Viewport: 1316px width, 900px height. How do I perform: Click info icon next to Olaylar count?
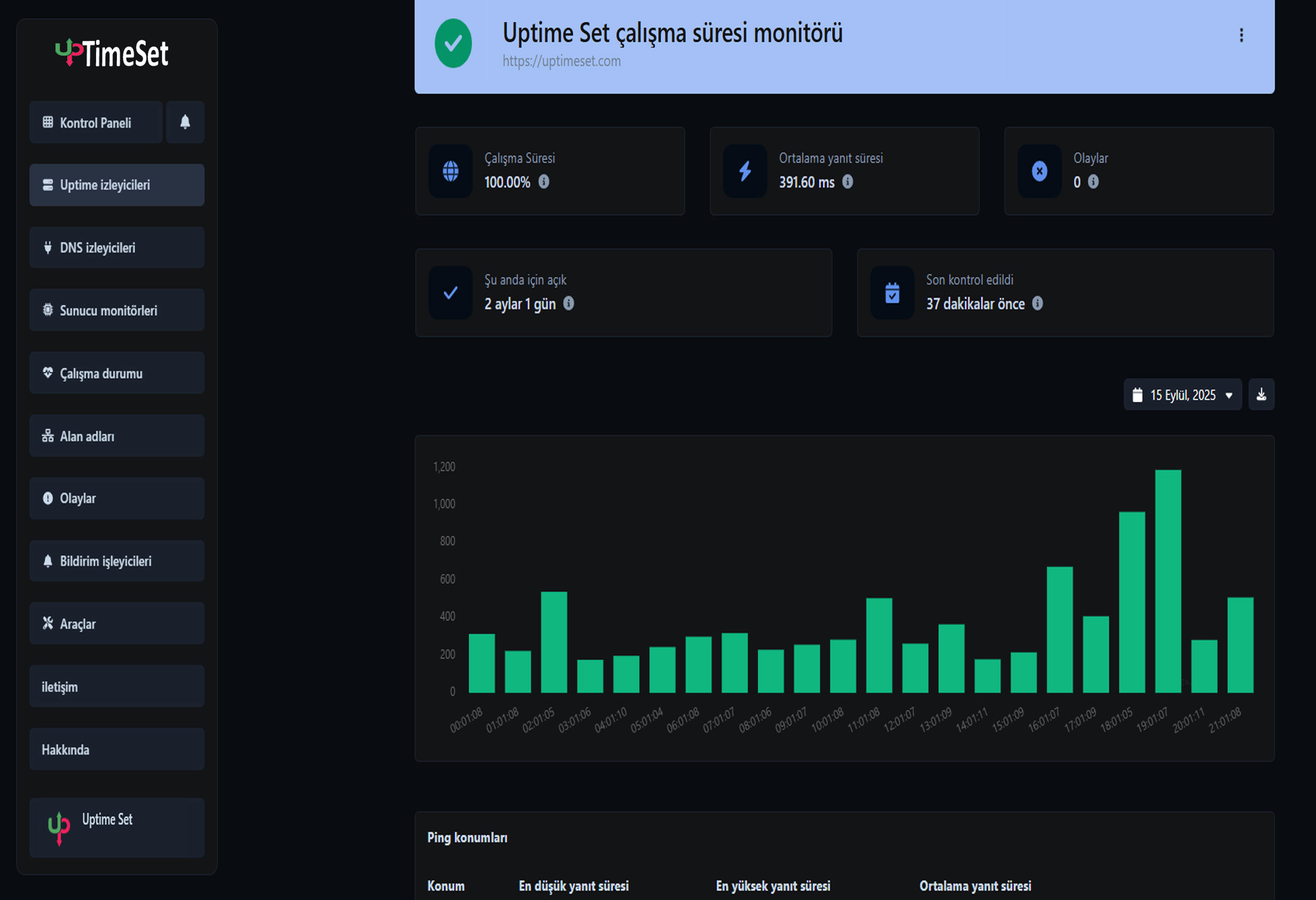tap(1093, 182)
